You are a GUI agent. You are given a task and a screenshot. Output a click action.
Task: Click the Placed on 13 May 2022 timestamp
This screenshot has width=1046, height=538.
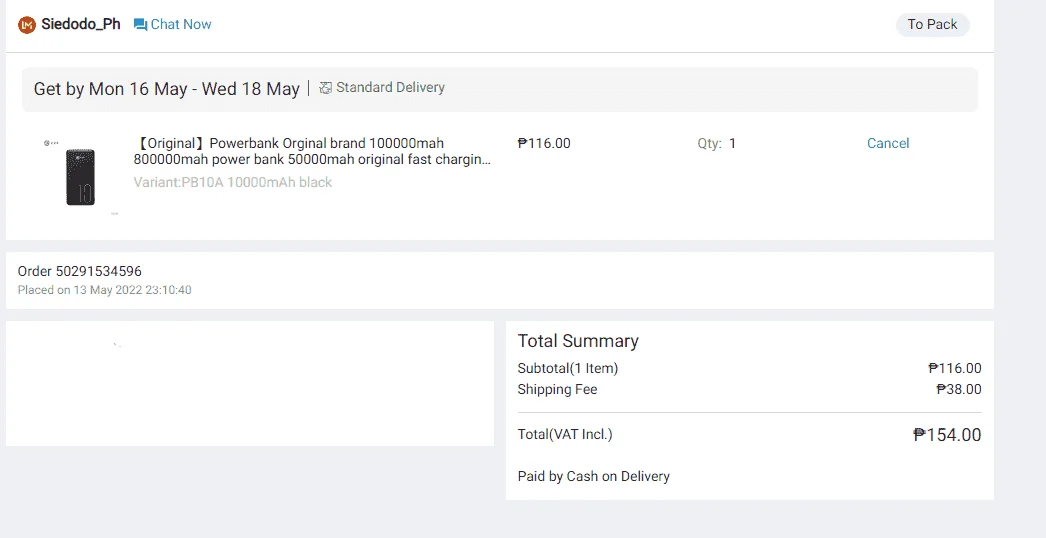(x=105, y=290)
